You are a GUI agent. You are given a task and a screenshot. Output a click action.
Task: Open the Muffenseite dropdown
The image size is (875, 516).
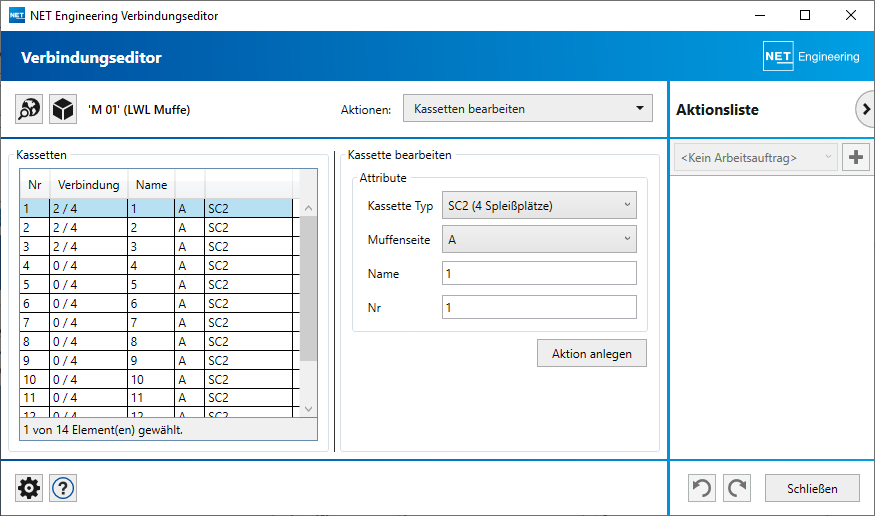click(539, 239)
